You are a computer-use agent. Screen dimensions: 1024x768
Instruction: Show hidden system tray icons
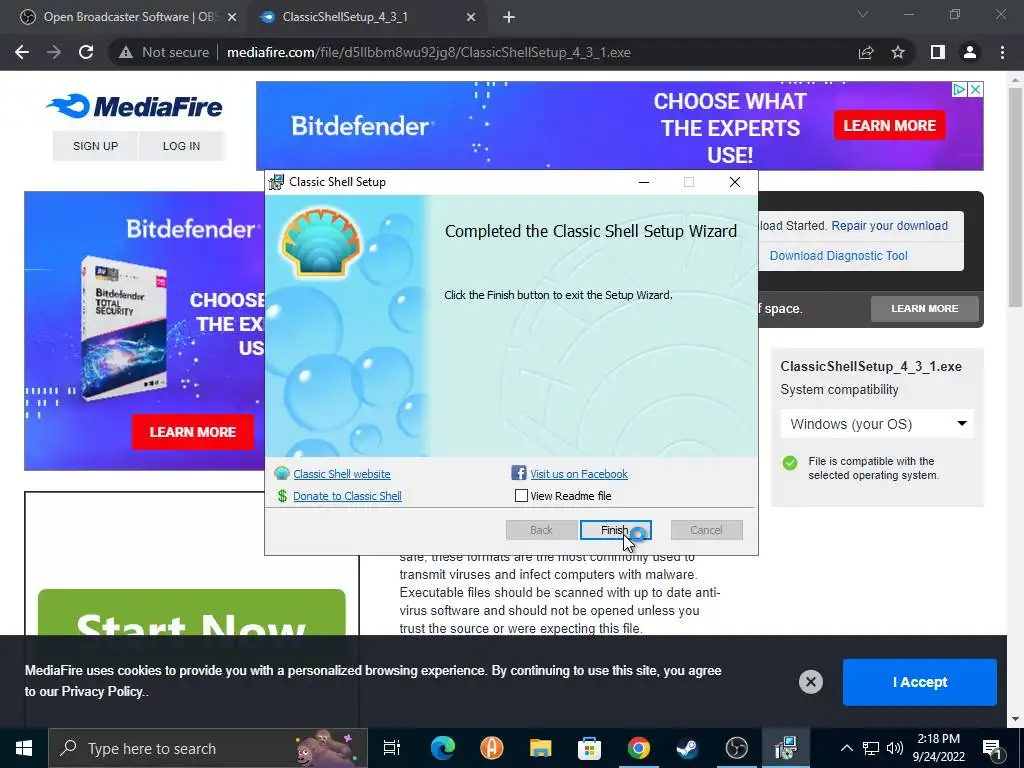pyautogui.click(x=846, y=748)
